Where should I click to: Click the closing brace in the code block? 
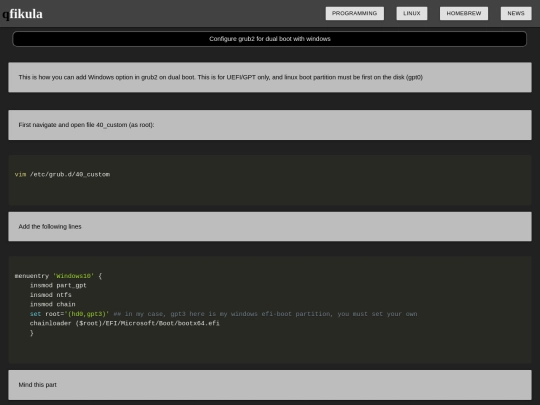coord(32,333)
